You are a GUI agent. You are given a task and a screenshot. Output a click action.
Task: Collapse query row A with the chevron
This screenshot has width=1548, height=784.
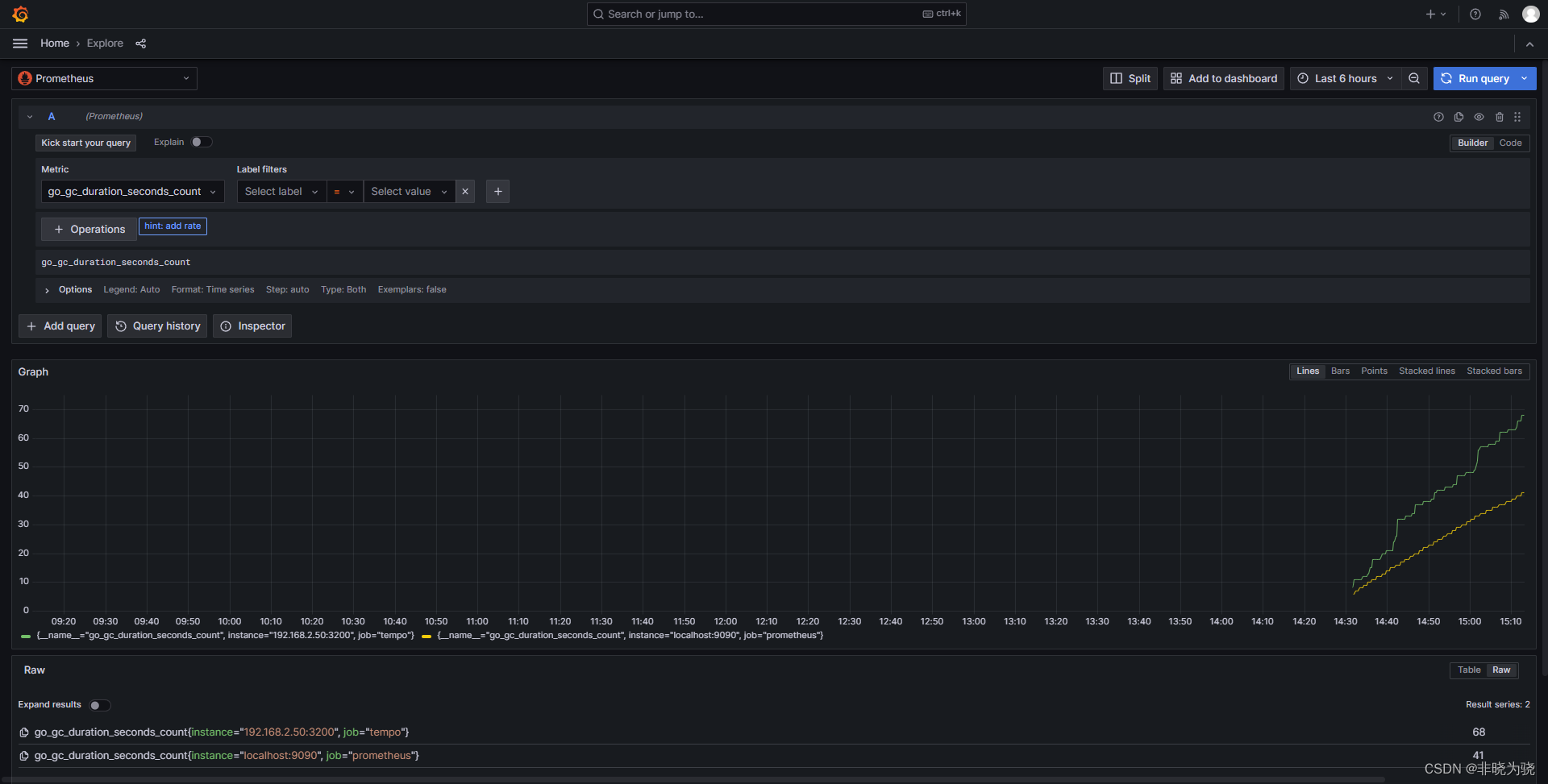pos(30,117)
